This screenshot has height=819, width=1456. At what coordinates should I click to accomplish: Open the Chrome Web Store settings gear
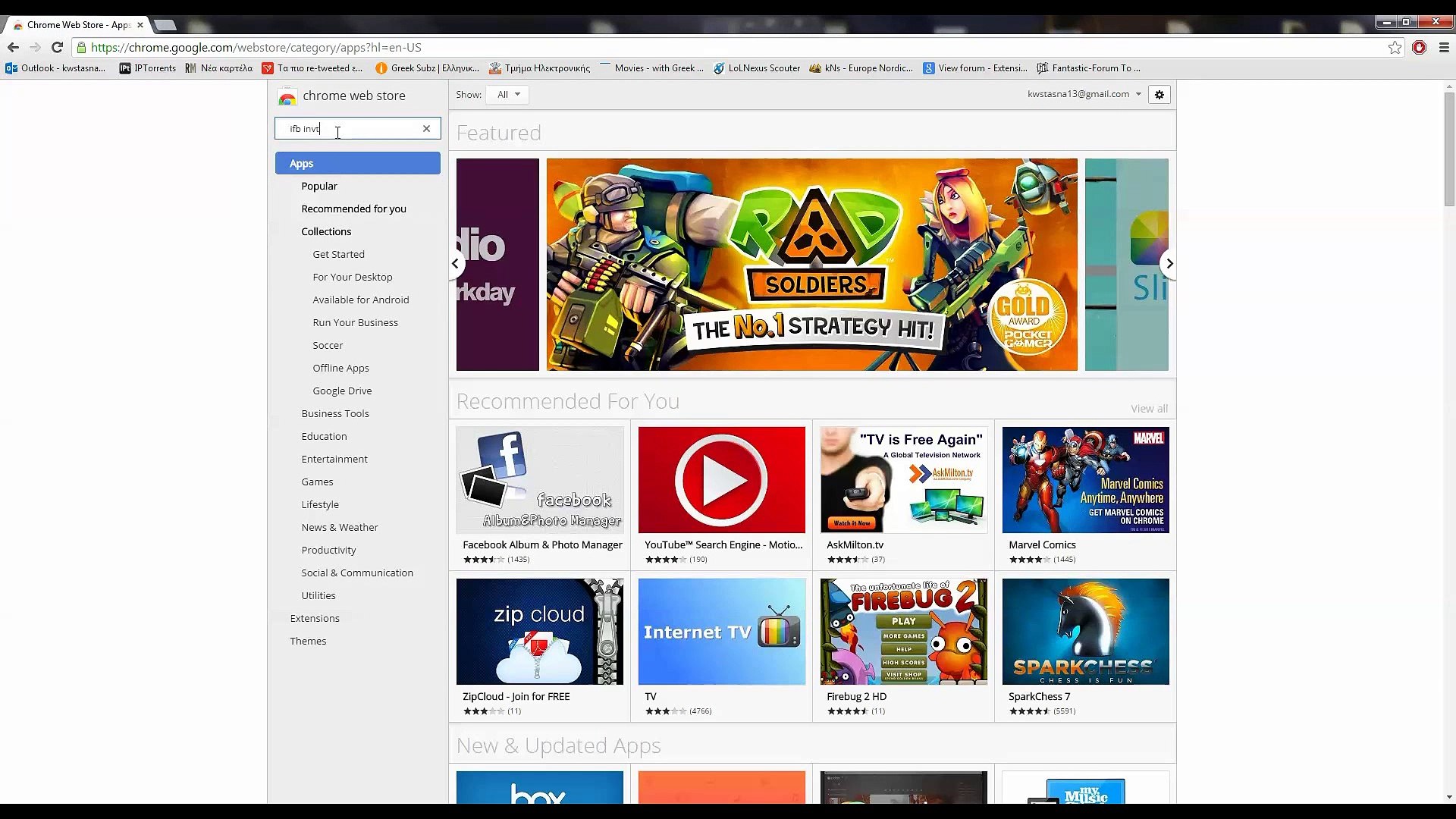pyautogui.click(x=1159, y=94)
